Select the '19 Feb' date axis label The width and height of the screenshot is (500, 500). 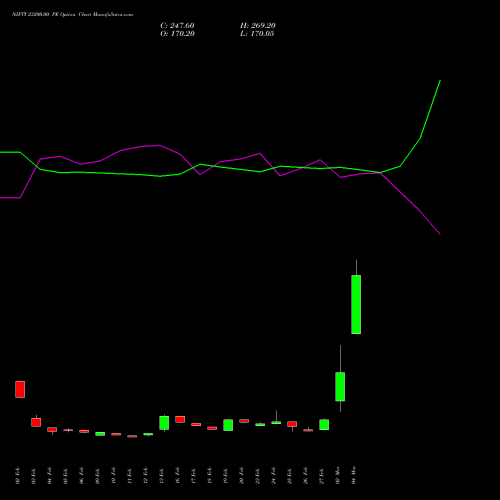pyautogui.click(x=226, y=476)
